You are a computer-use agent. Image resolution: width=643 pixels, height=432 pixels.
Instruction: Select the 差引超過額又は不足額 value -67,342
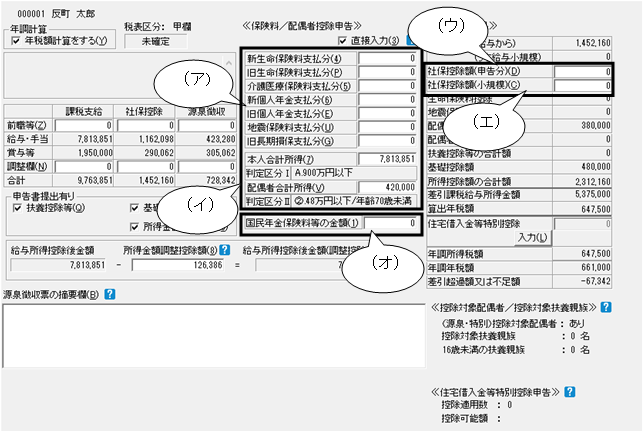[596, 281]
